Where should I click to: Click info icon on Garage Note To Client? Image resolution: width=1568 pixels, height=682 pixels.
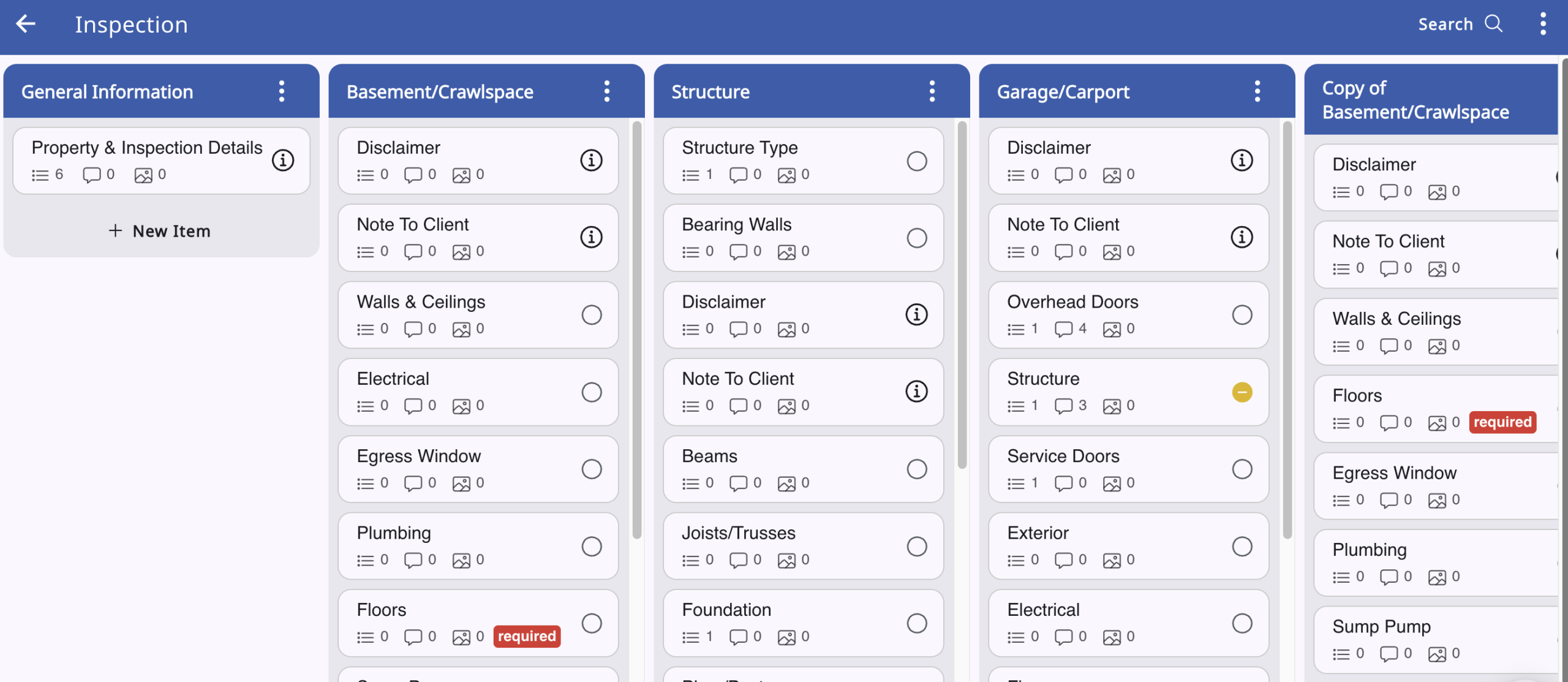1242,237
